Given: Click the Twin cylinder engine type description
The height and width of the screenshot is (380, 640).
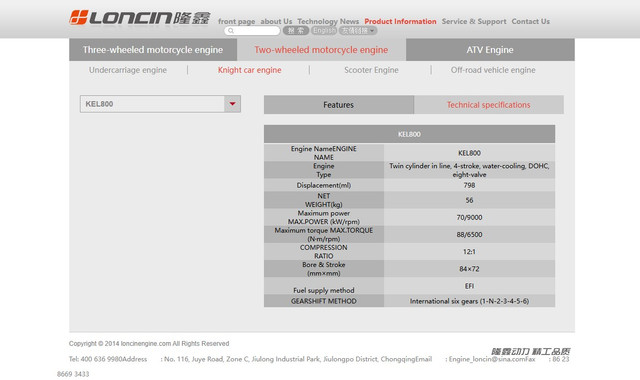Looking at the screenshot, I should tap(469, 170).
